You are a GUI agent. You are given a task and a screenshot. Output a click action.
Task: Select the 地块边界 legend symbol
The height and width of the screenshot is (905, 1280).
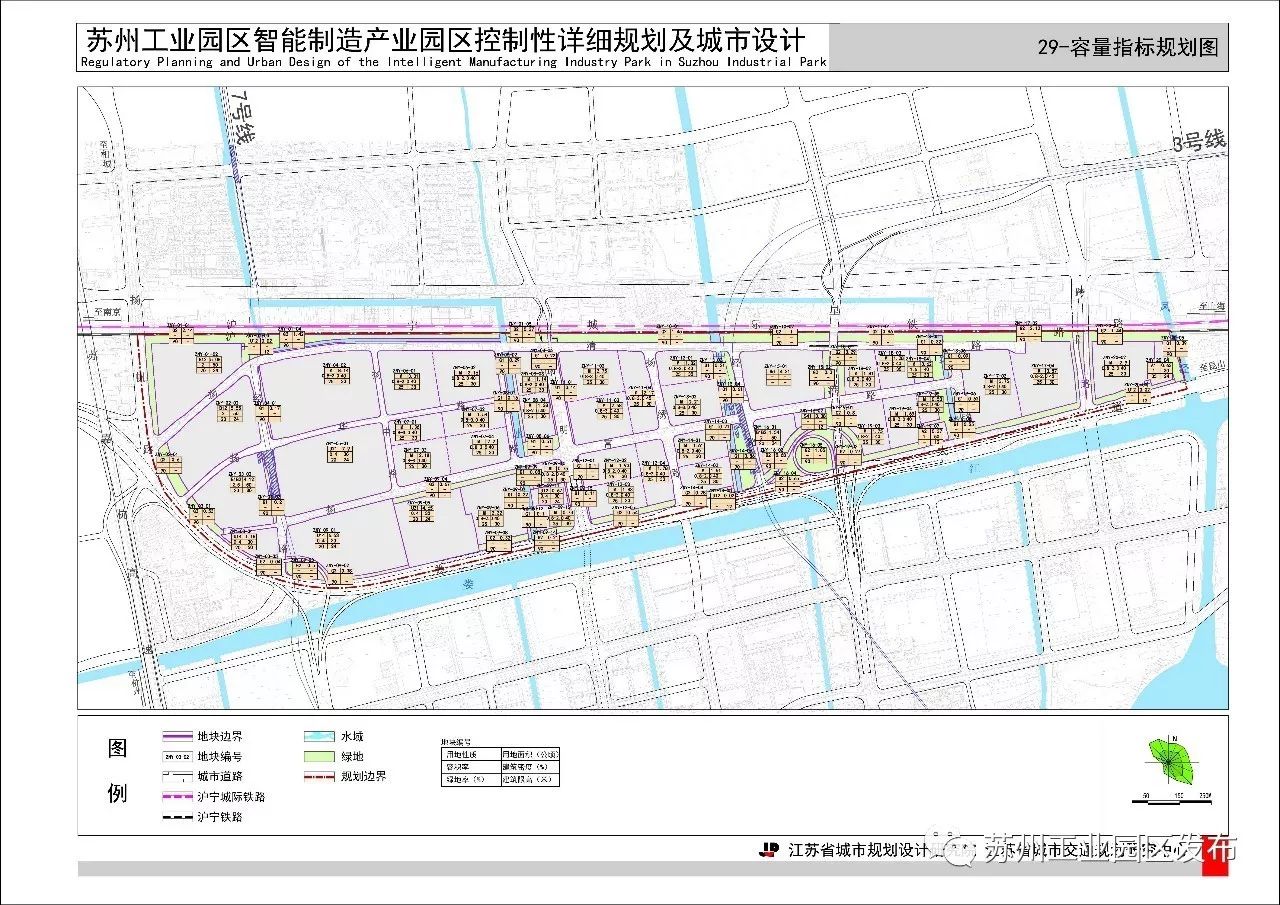click(x=177, y=737)
